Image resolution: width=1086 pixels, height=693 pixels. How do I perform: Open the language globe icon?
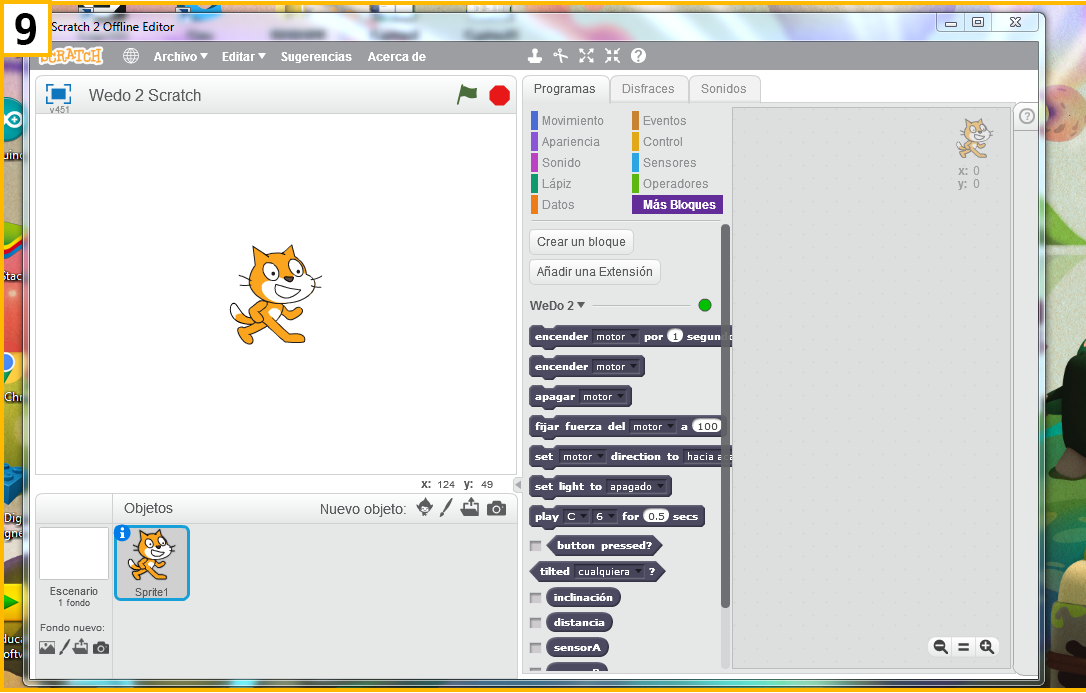tap(131, 56)
